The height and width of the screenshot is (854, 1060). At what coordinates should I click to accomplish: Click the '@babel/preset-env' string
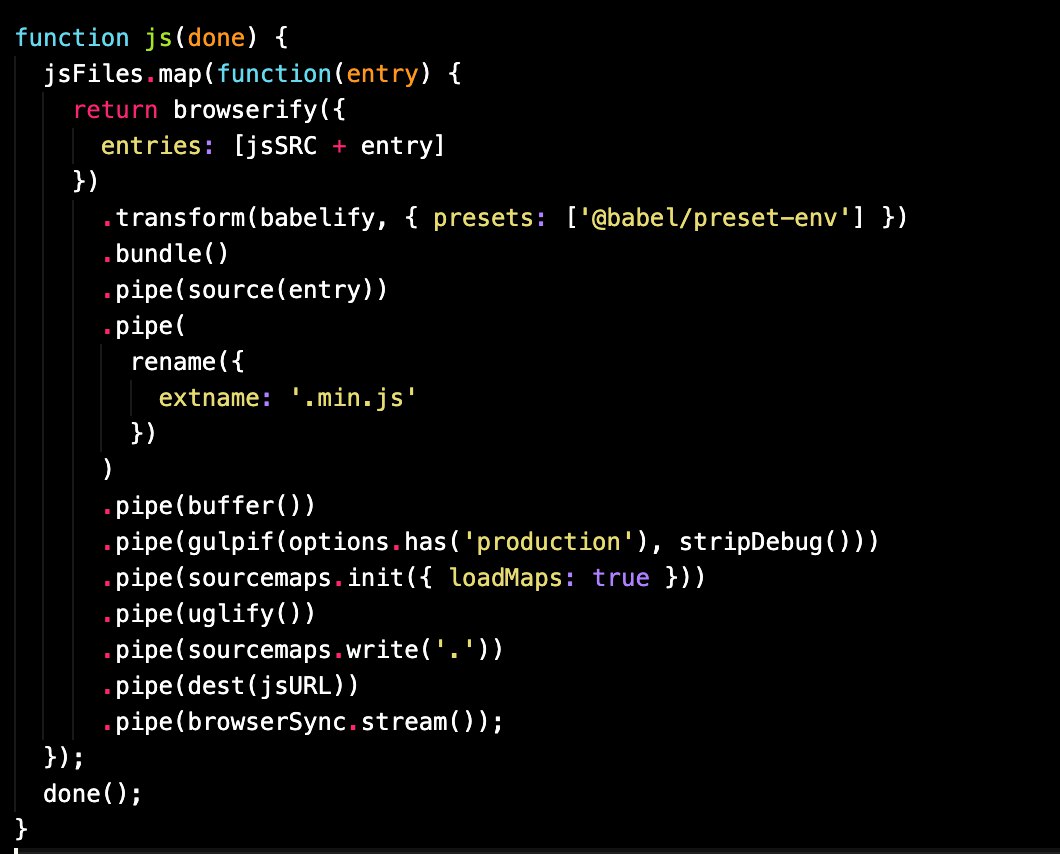[715, 218]
